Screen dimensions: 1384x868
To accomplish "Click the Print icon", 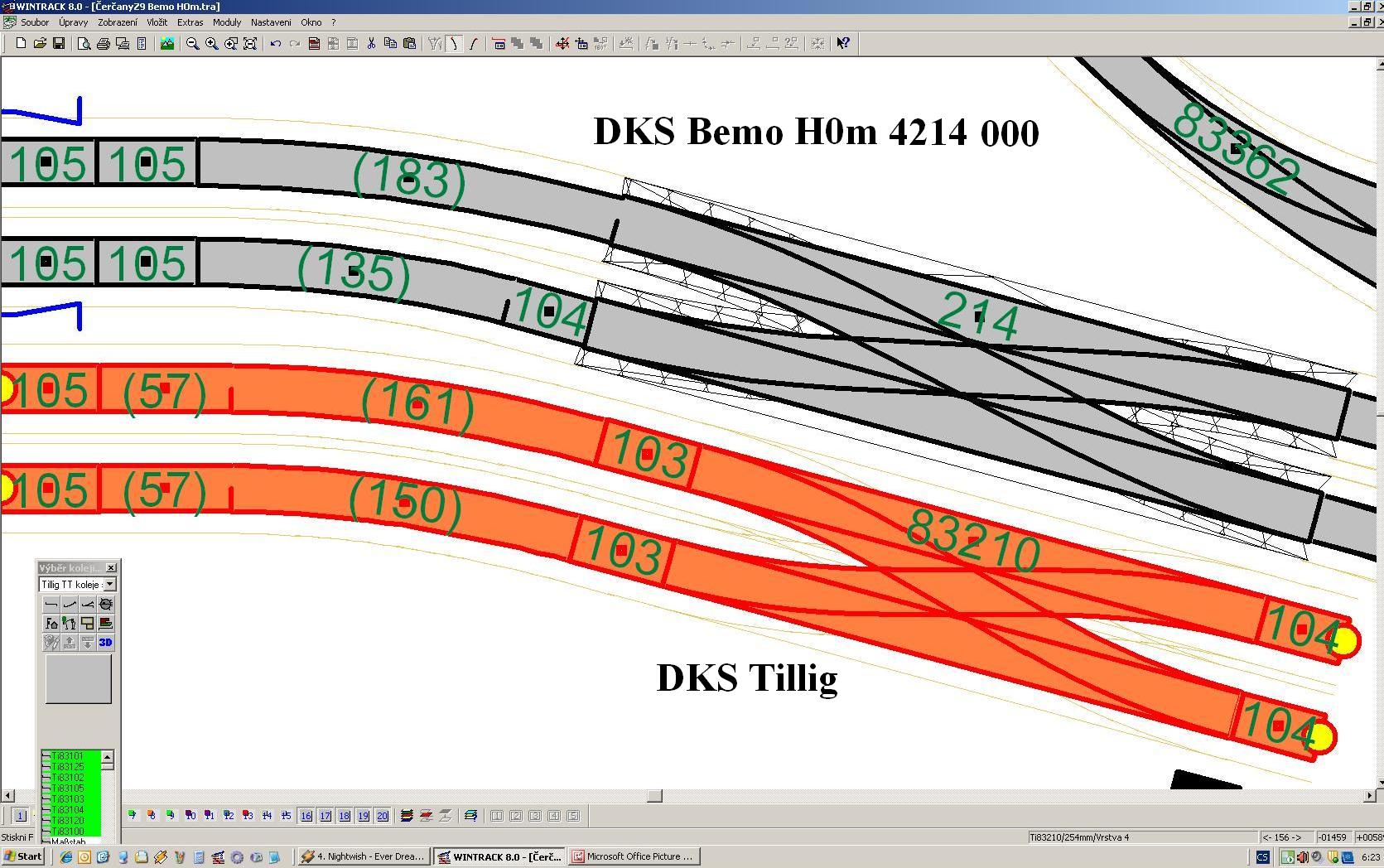I will pos(104,44).
